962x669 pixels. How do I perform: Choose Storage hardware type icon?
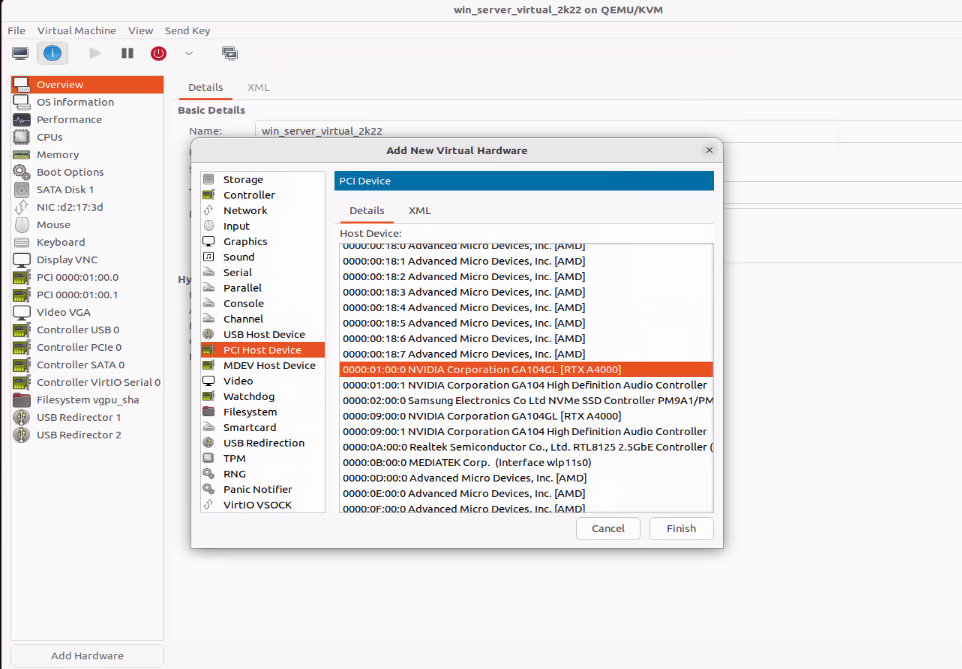(209, 179)
